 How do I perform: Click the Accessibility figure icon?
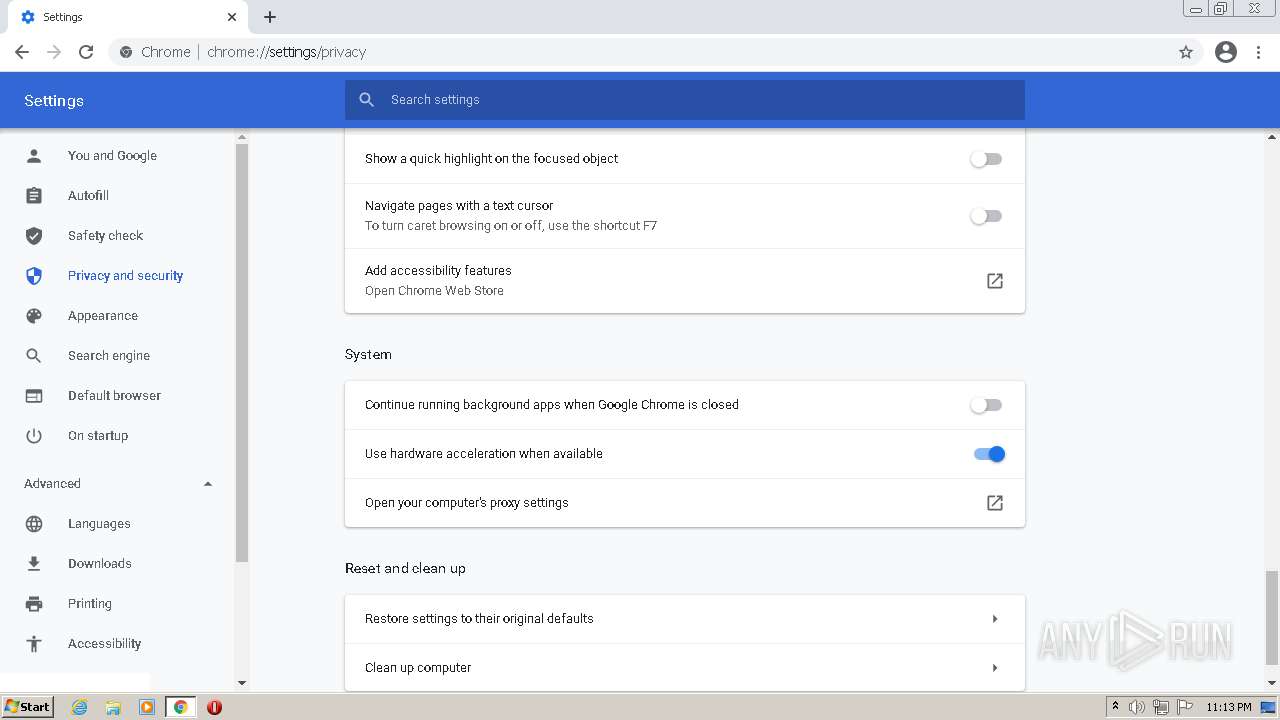coord(34,644)
